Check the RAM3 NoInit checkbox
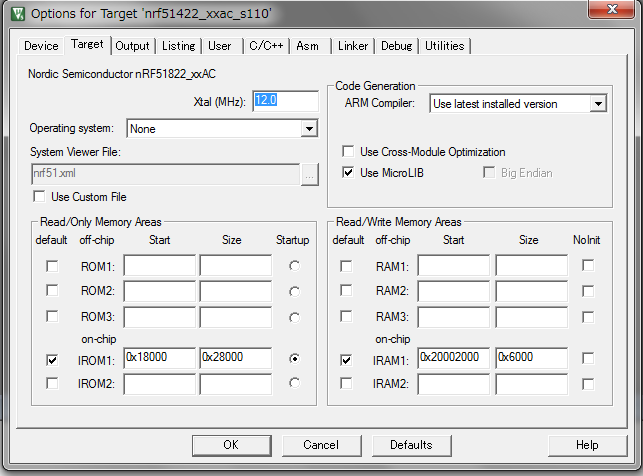This screenshot has width=643, height=476. tap(588, 317)
